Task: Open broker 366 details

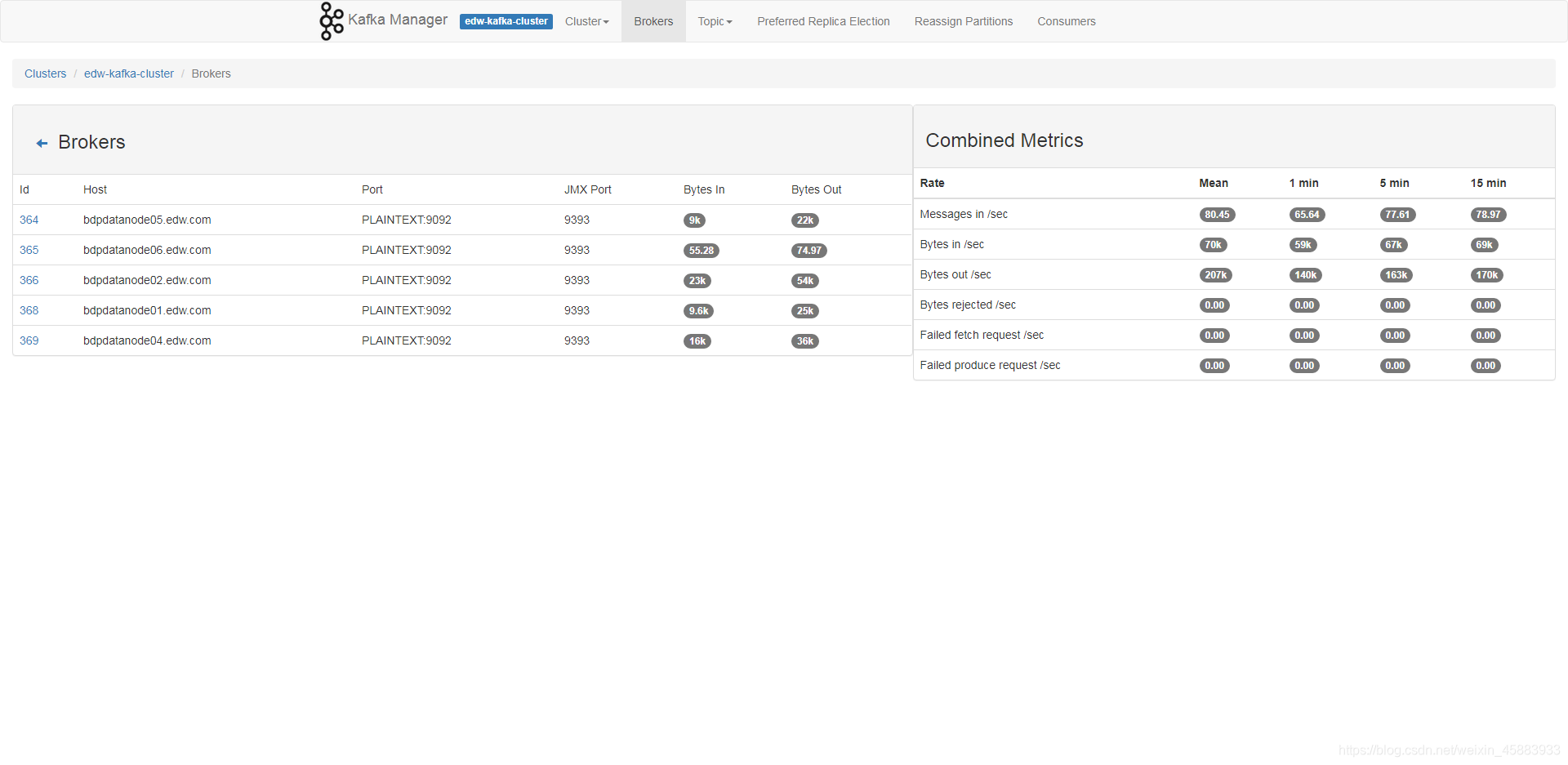Action: tap(29, 280)
